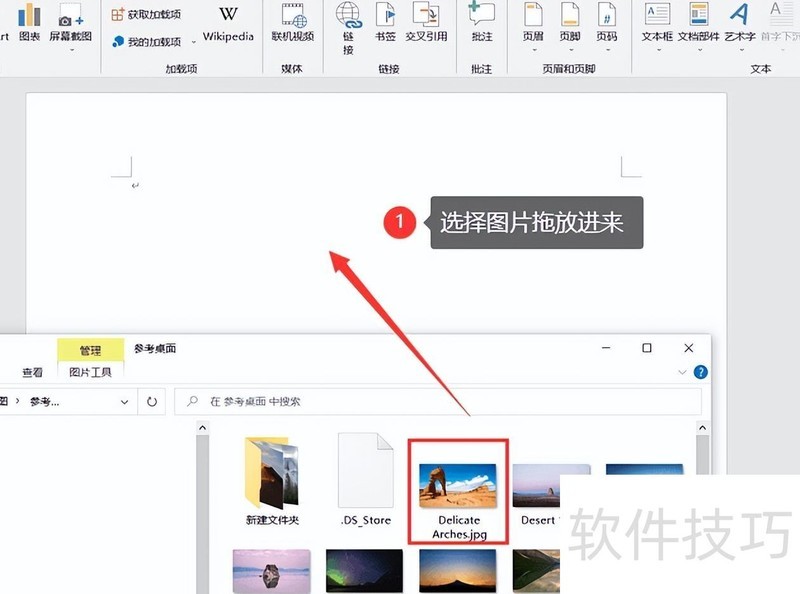800x594 pixels.
Task: Open the 图片工具 tab in Explorer
Action: coord(90,372)
